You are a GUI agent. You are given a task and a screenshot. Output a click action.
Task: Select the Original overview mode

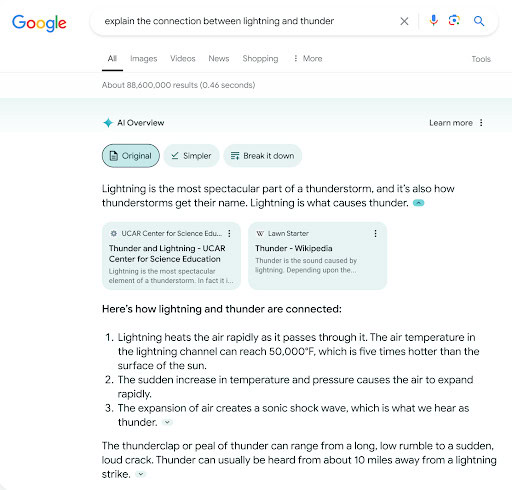click(x=131, y=156)
